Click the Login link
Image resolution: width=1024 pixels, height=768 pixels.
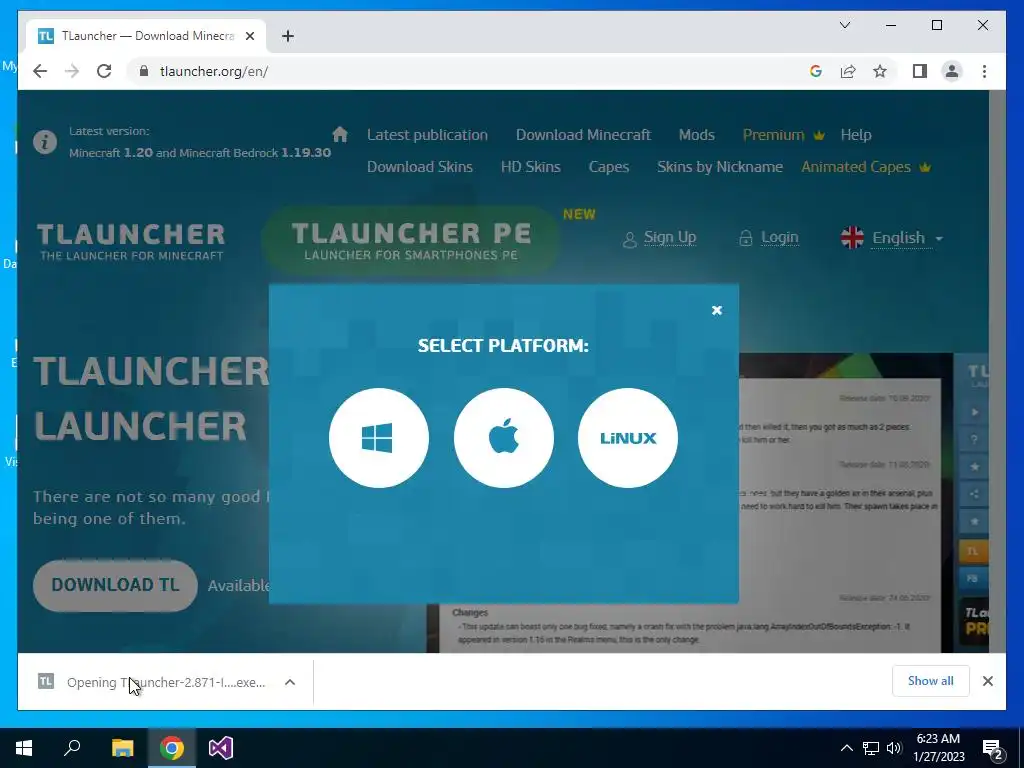(769, 238)
